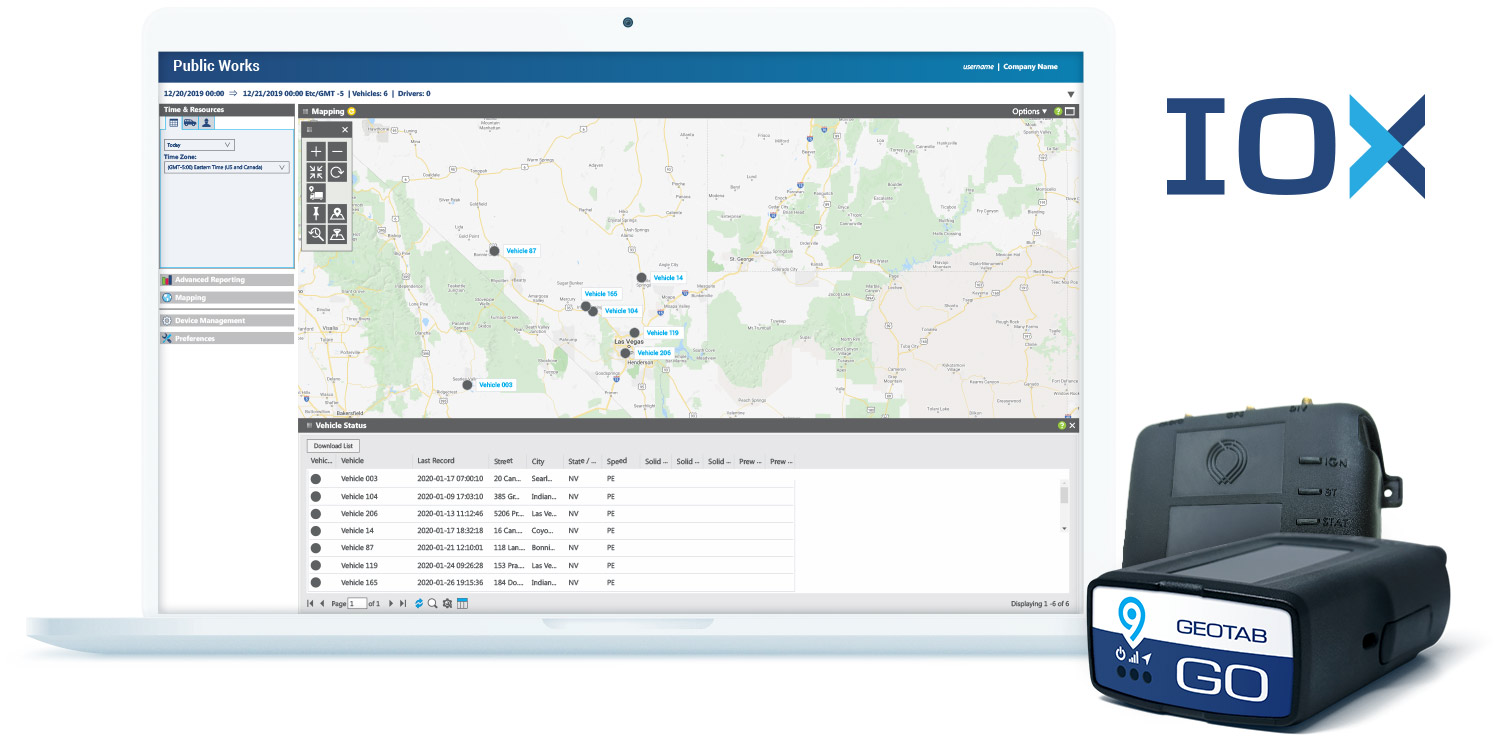
Task: Click Vehicle 14 label on map
Action: [x=668, y=278]
